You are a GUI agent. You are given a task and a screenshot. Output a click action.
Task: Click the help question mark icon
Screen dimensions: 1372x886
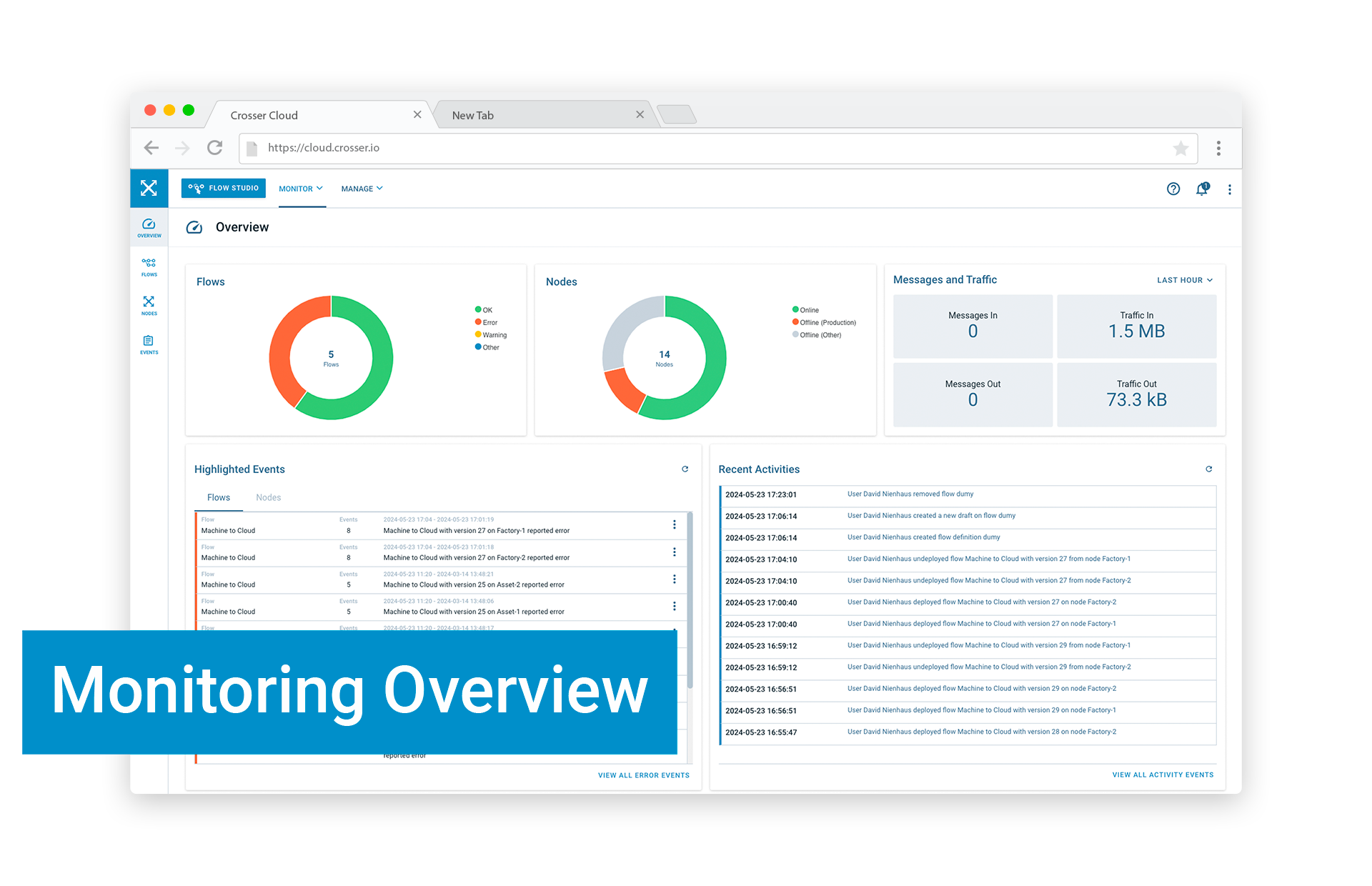[1172, 190]
